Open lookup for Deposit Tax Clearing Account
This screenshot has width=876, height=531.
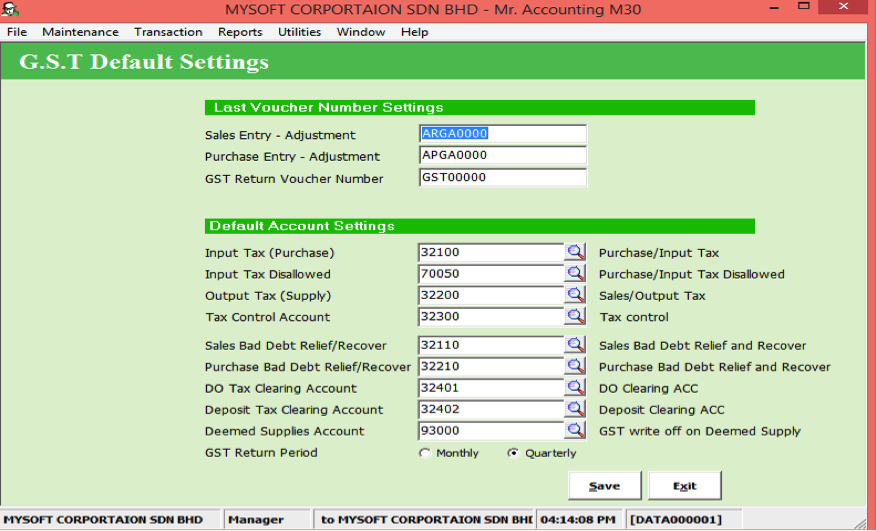pyautogui.click(x=576, y=409)
